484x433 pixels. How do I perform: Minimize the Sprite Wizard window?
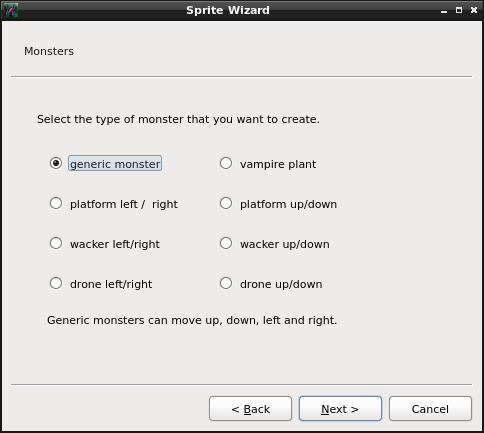tap(444, 10)
